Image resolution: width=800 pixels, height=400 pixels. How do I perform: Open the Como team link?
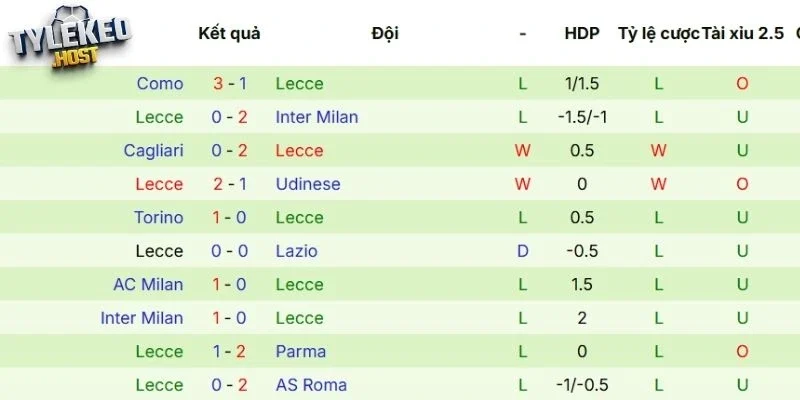point(159,84)
